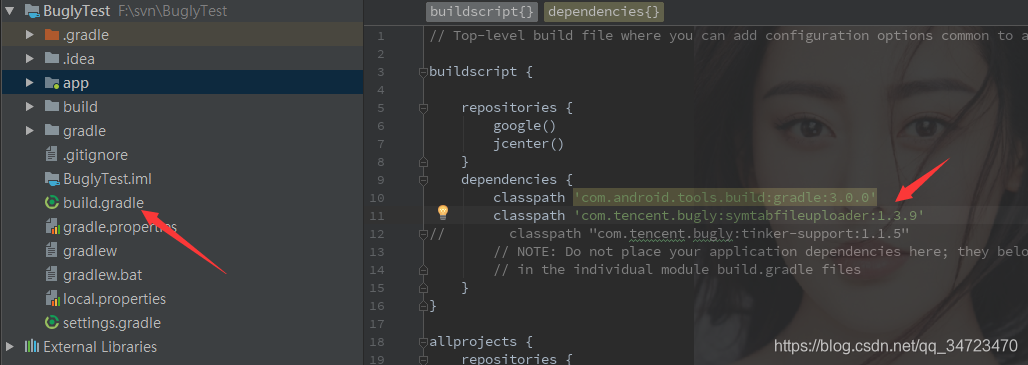Click the app module folder icon
Screen dimensions: 1028x365
pyautogui.click(x=52, y=83)
